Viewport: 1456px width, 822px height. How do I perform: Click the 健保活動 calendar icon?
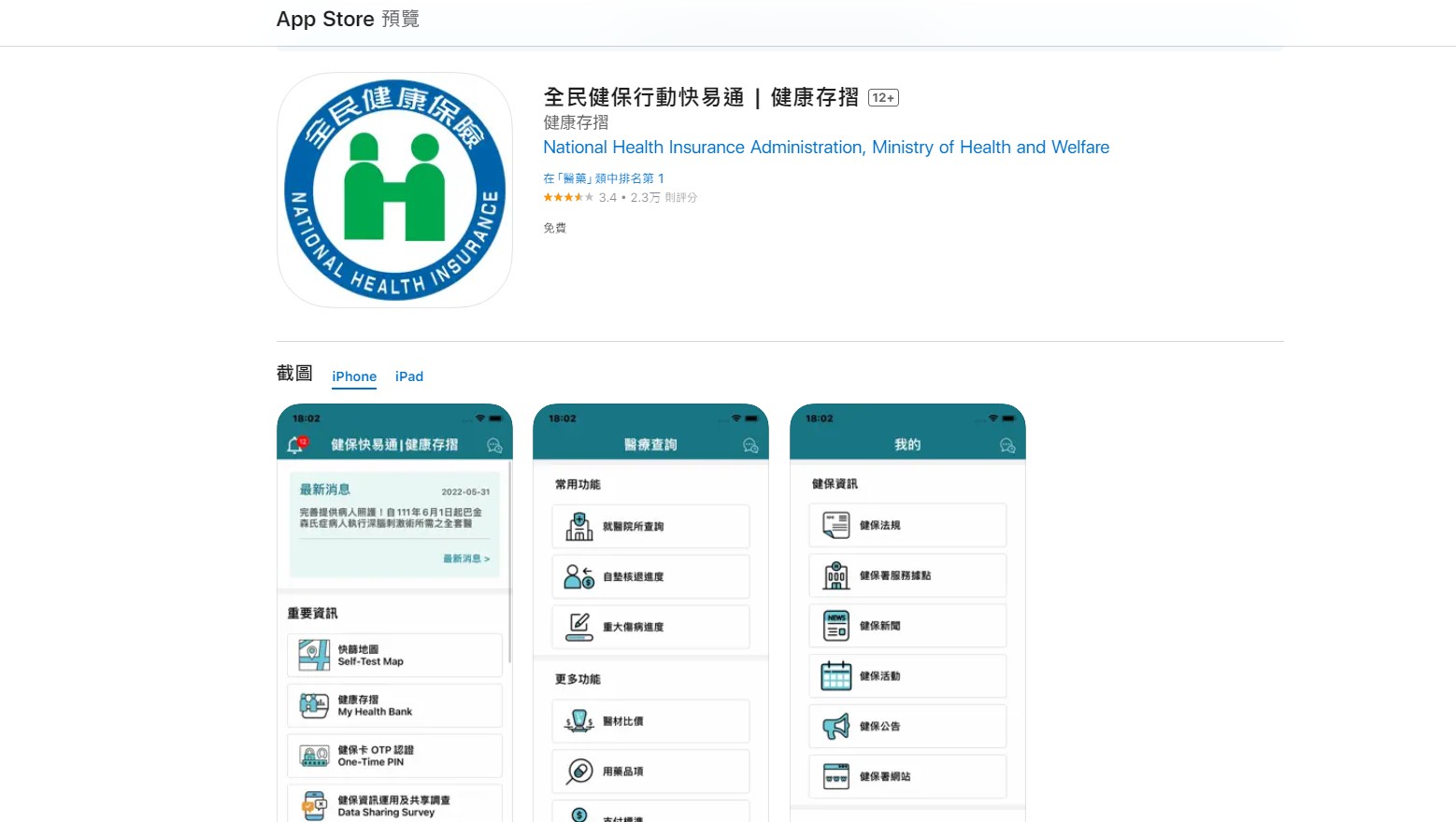pos(836,675)
